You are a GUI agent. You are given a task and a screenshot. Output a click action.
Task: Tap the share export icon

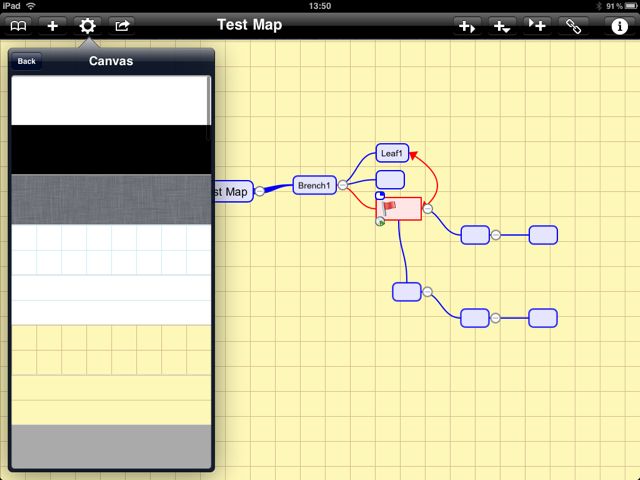point(122,26)
